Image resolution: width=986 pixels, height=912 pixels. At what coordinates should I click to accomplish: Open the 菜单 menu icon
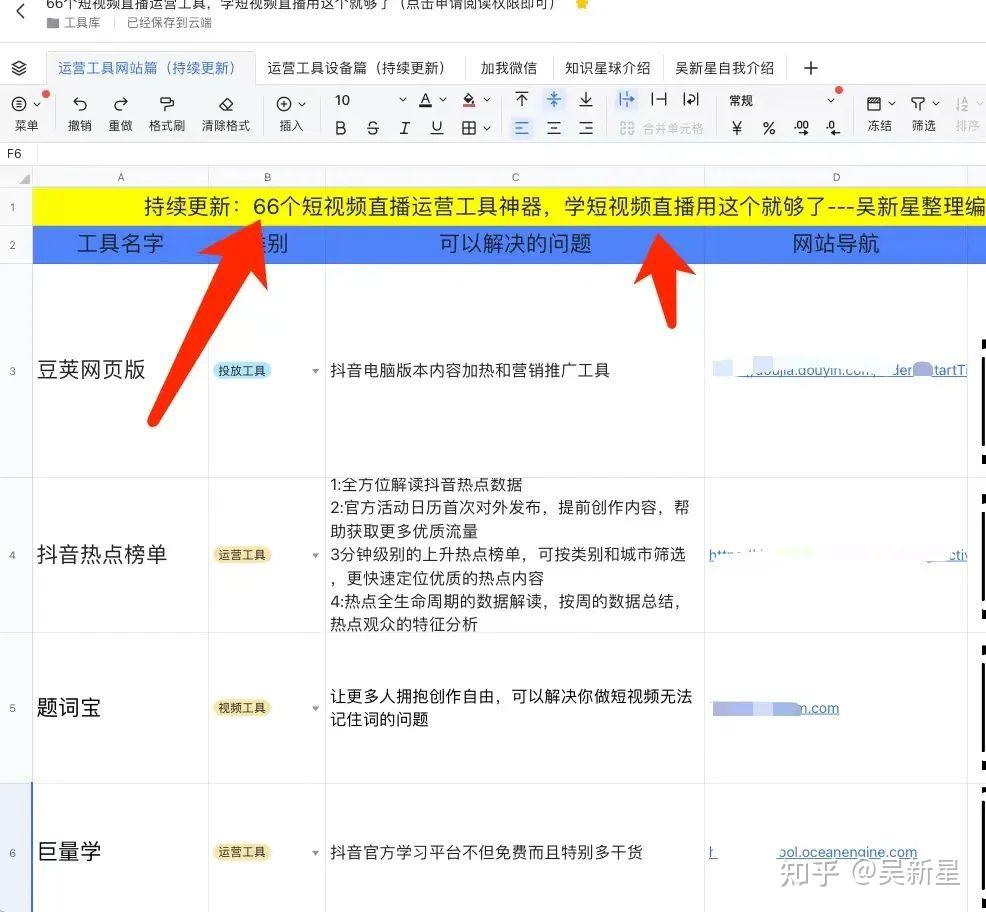[x=19, y=103]
